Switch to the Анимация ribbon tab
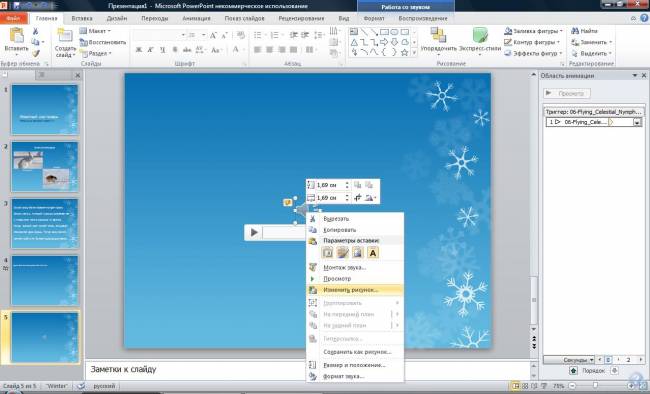The width and height of the screenshot is (650, 394). 196,18
